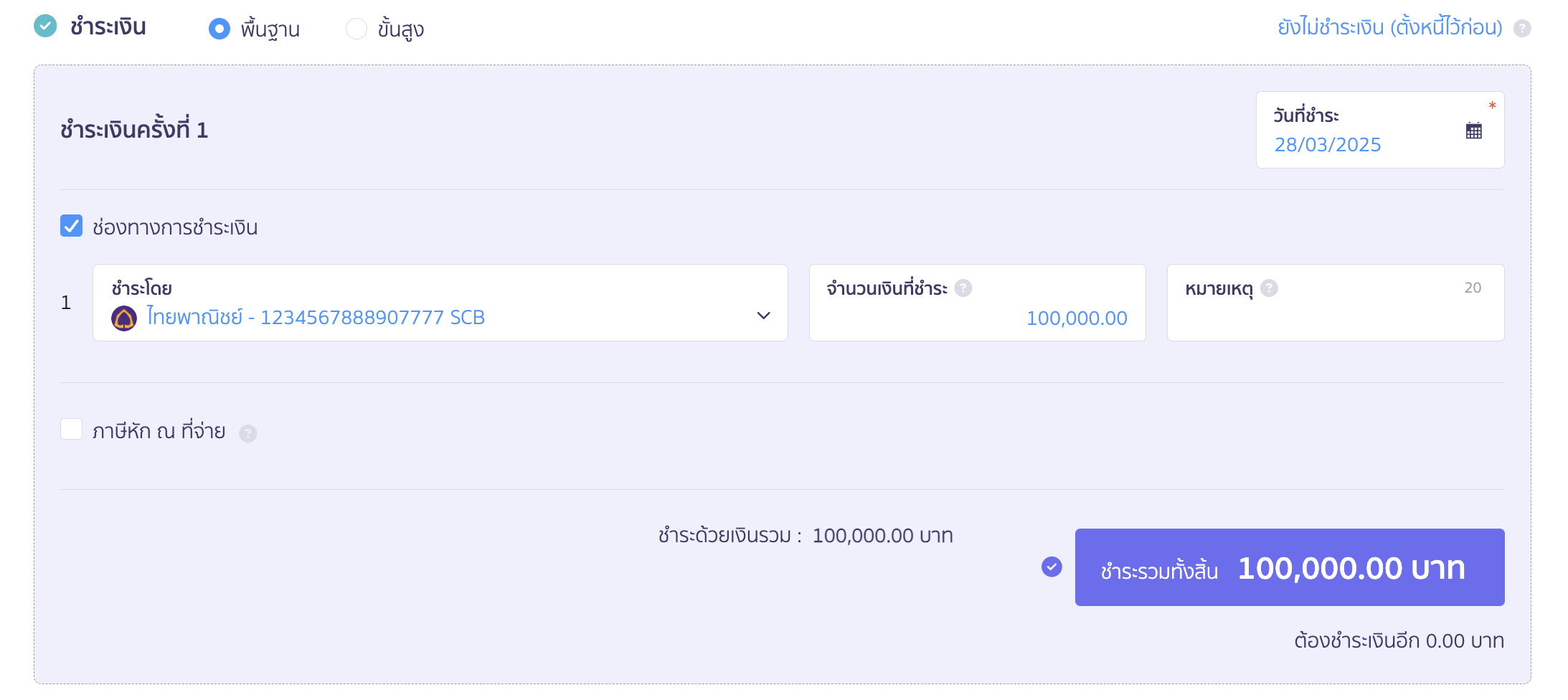
Task: Open the วันที่ชำระ date picker field
Action: click(x=1363, y=131)
